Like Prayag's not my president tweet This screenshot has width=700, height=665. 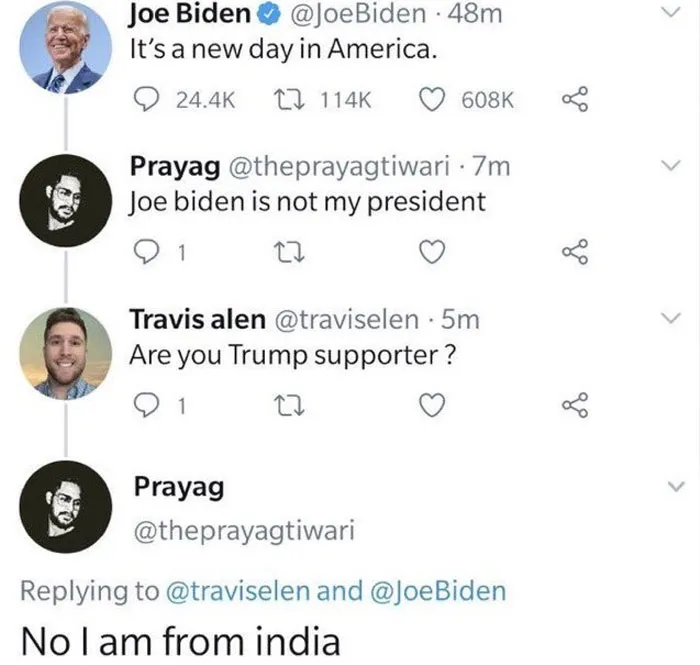pos(432,252)
